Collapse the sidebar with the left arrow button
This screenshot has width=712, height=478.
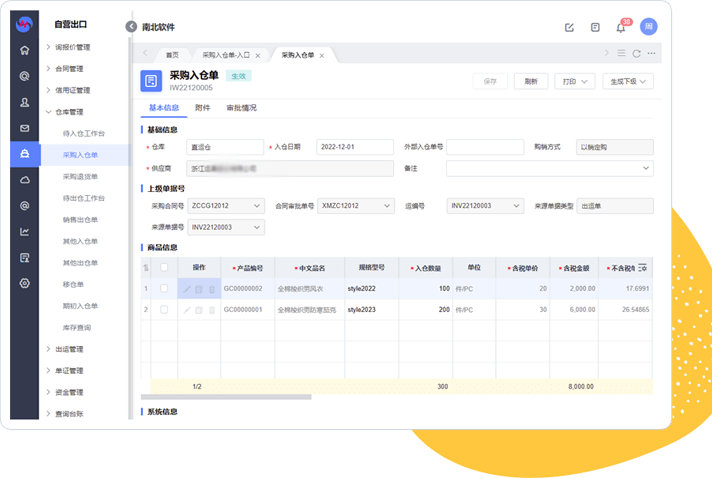tap(131, 27)
